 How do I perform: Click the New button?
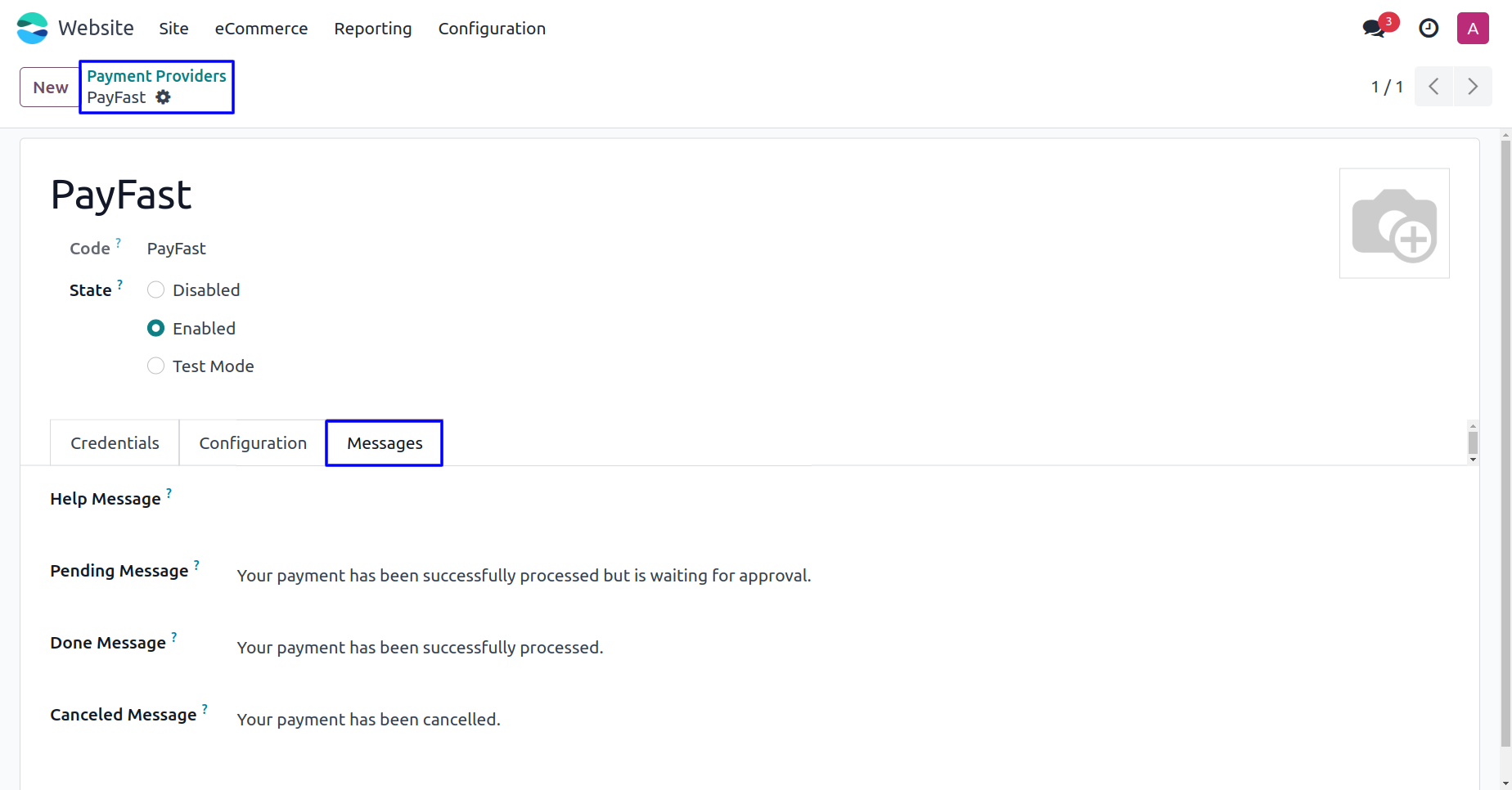(50, 87)
